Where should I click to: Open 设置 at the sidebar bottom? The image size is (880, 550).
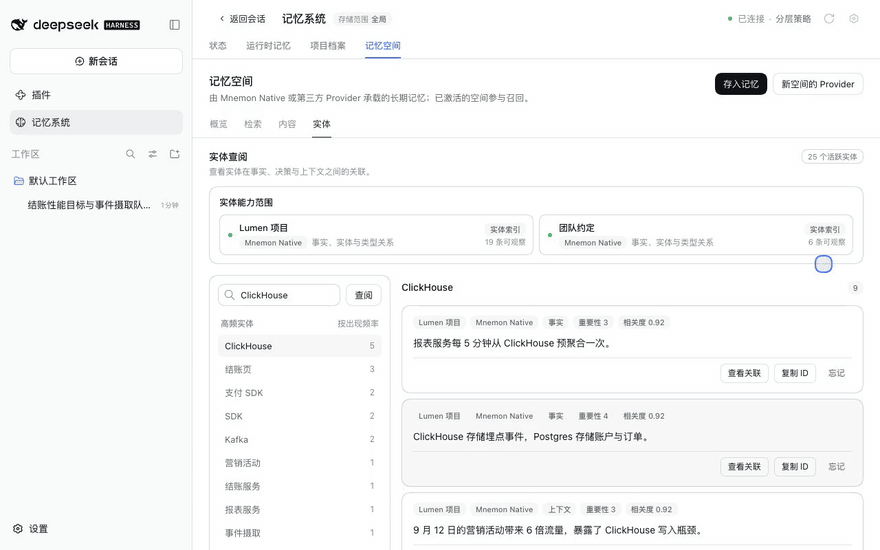click(x=31, y=529)
